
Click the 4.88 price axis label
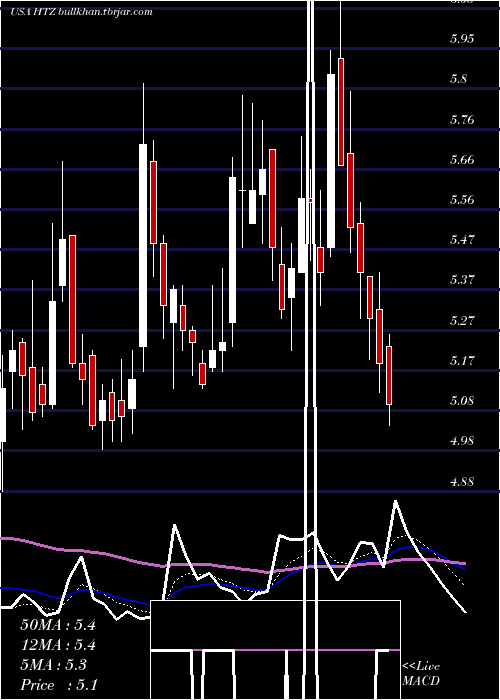(x=462, y=481)
